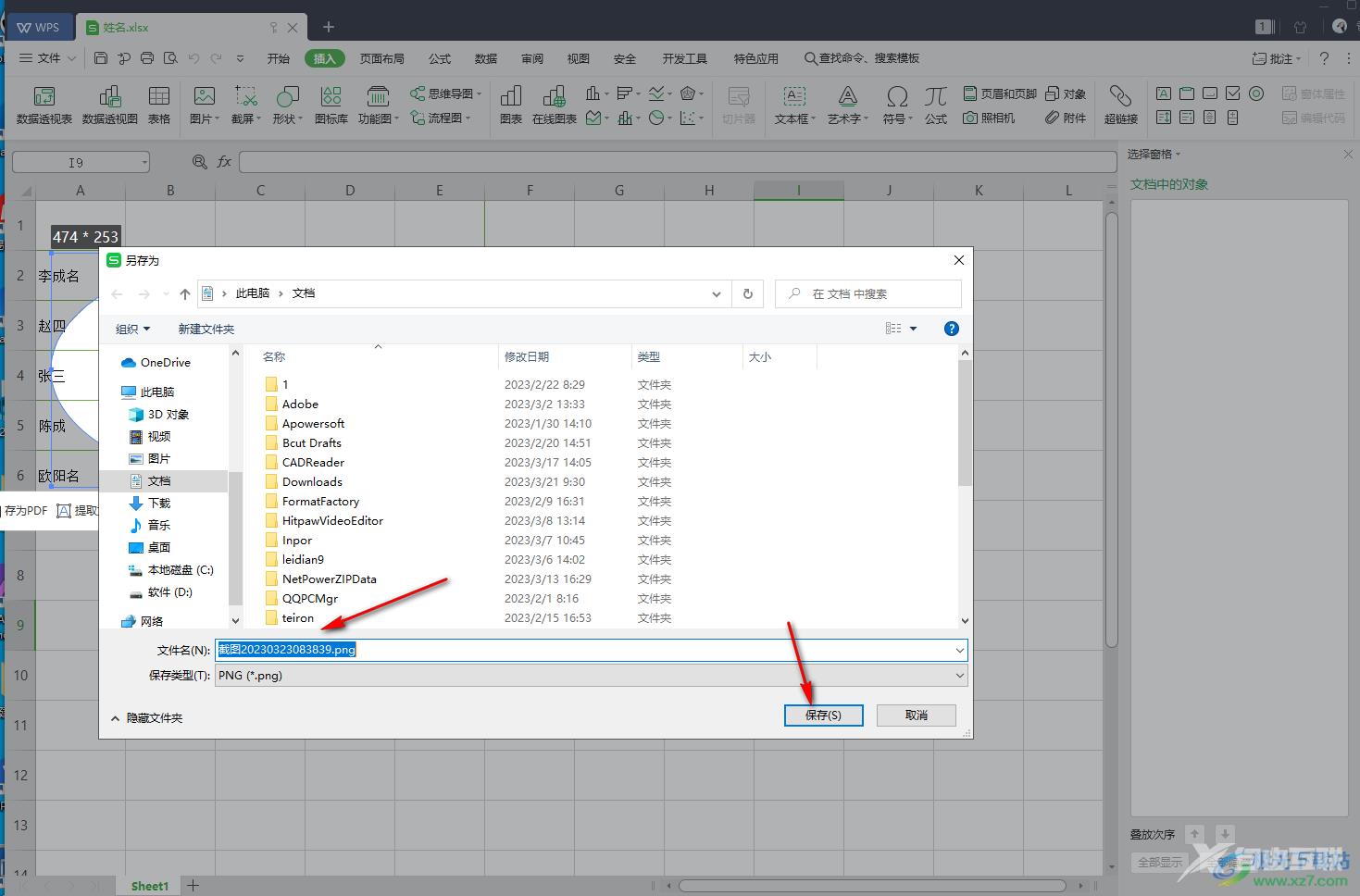Click the print icon in the quick access toolbar
This screenshot has height=896, width=1360.
(147, 58)
